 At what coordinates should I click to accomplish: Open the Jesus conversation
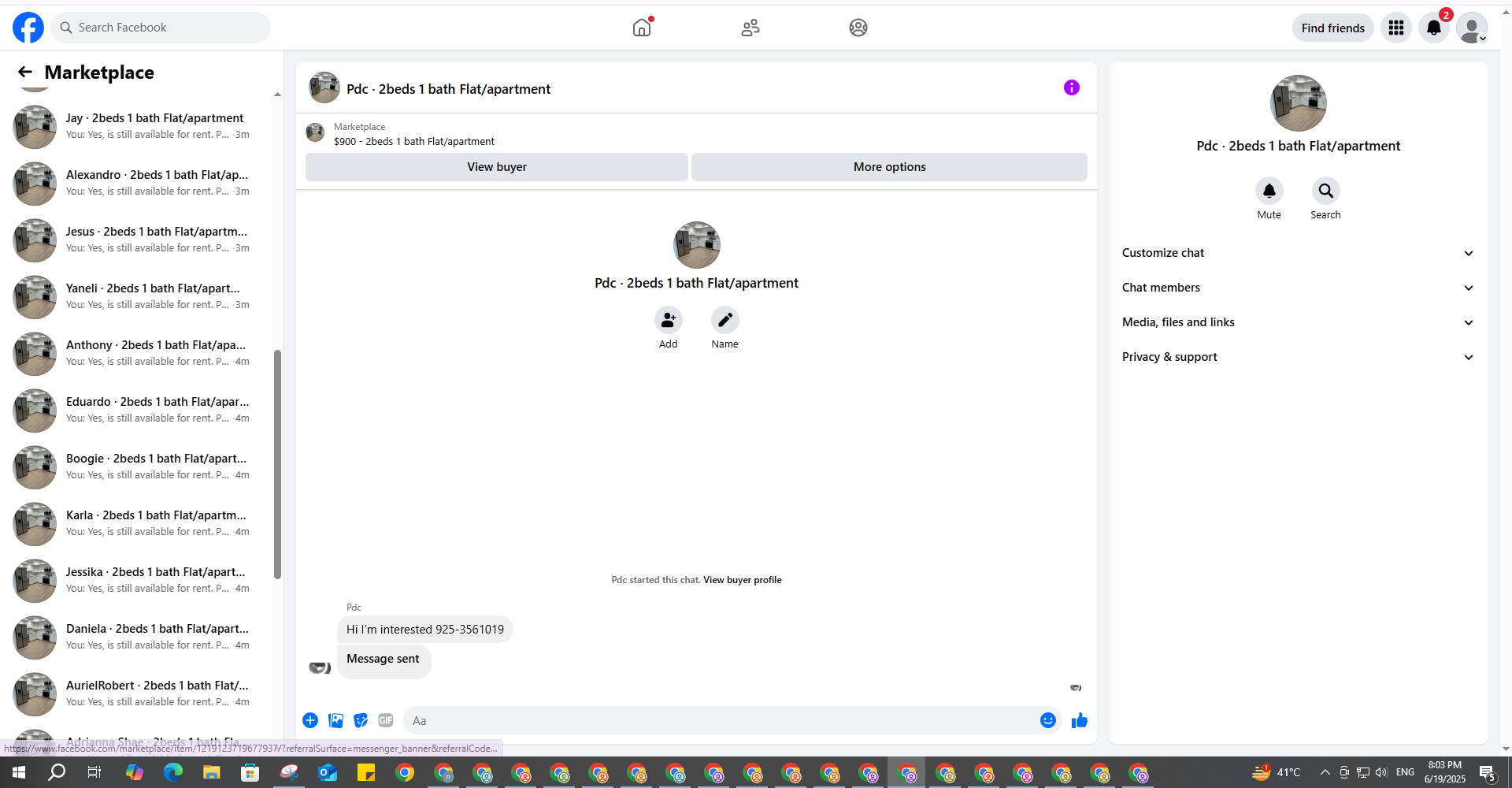pos(140,240)
